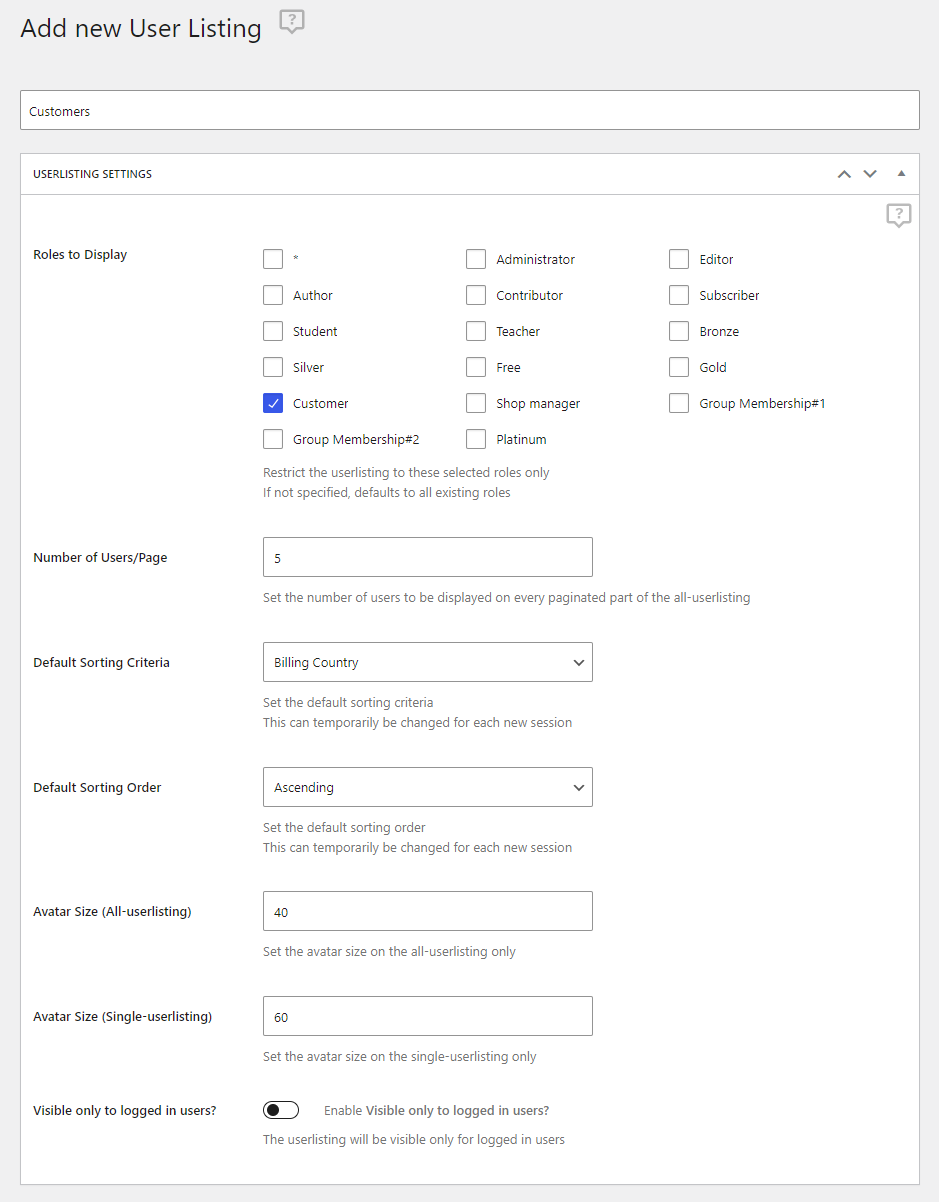Check the Group Membership#1 checkbox

679,403
